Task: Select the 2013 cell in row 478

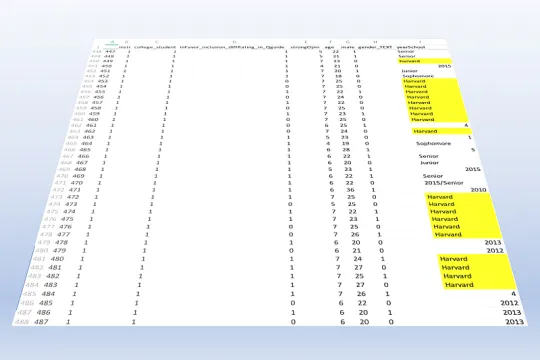Action: (493, 243)
